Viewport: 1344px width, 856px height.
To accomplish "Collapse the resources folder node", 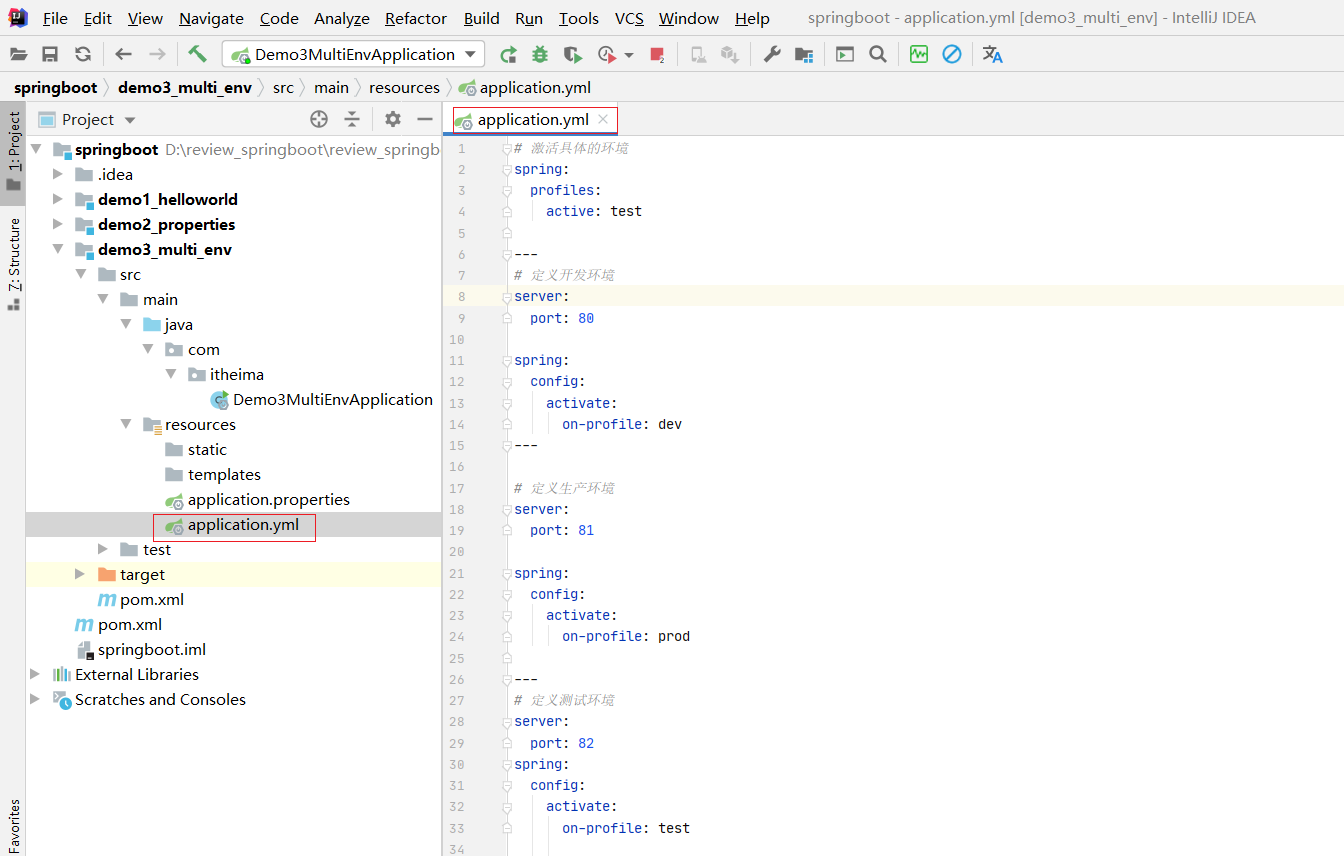I will point(125,424).
